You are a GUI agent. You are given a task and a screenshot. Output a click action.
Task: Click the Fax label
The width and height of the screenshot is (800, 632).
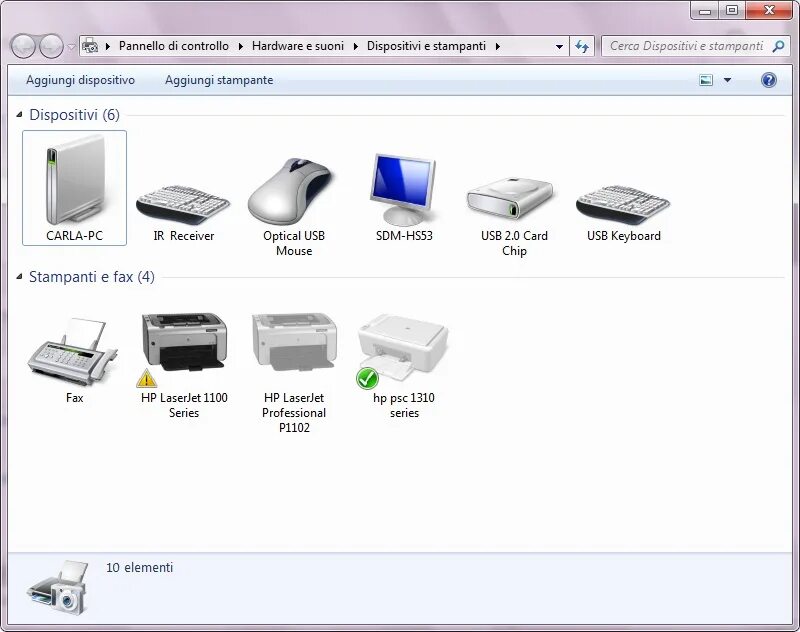[74, 398]
